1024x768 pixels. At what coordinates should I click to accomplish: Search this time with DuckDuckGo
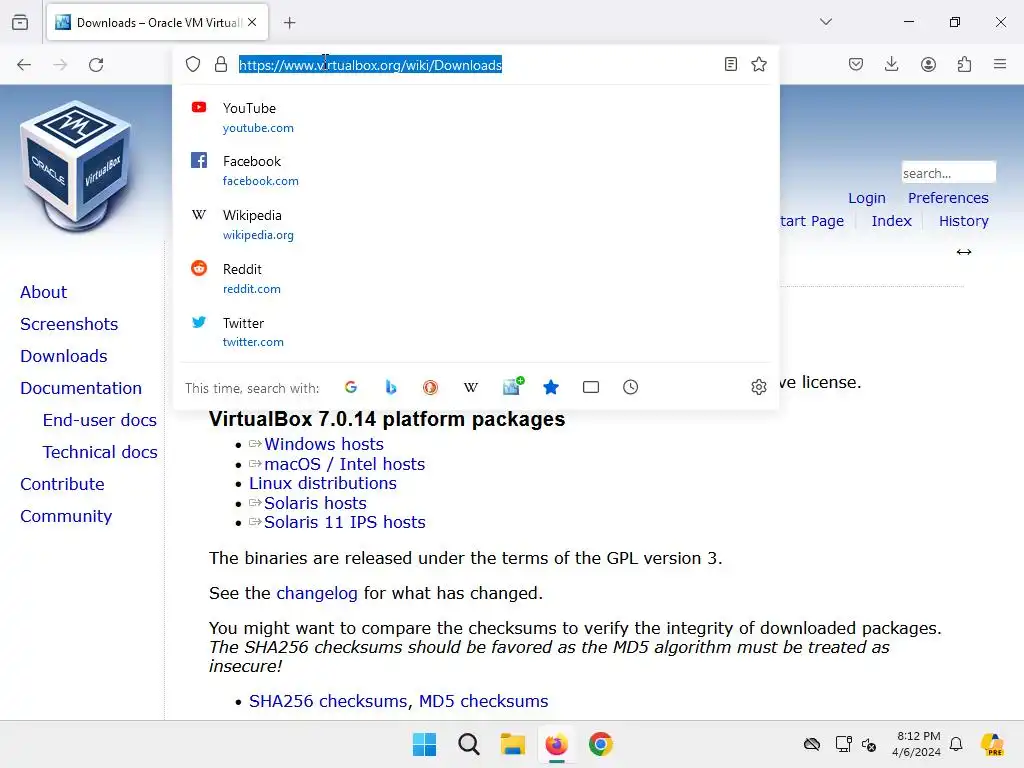[430, 387]
